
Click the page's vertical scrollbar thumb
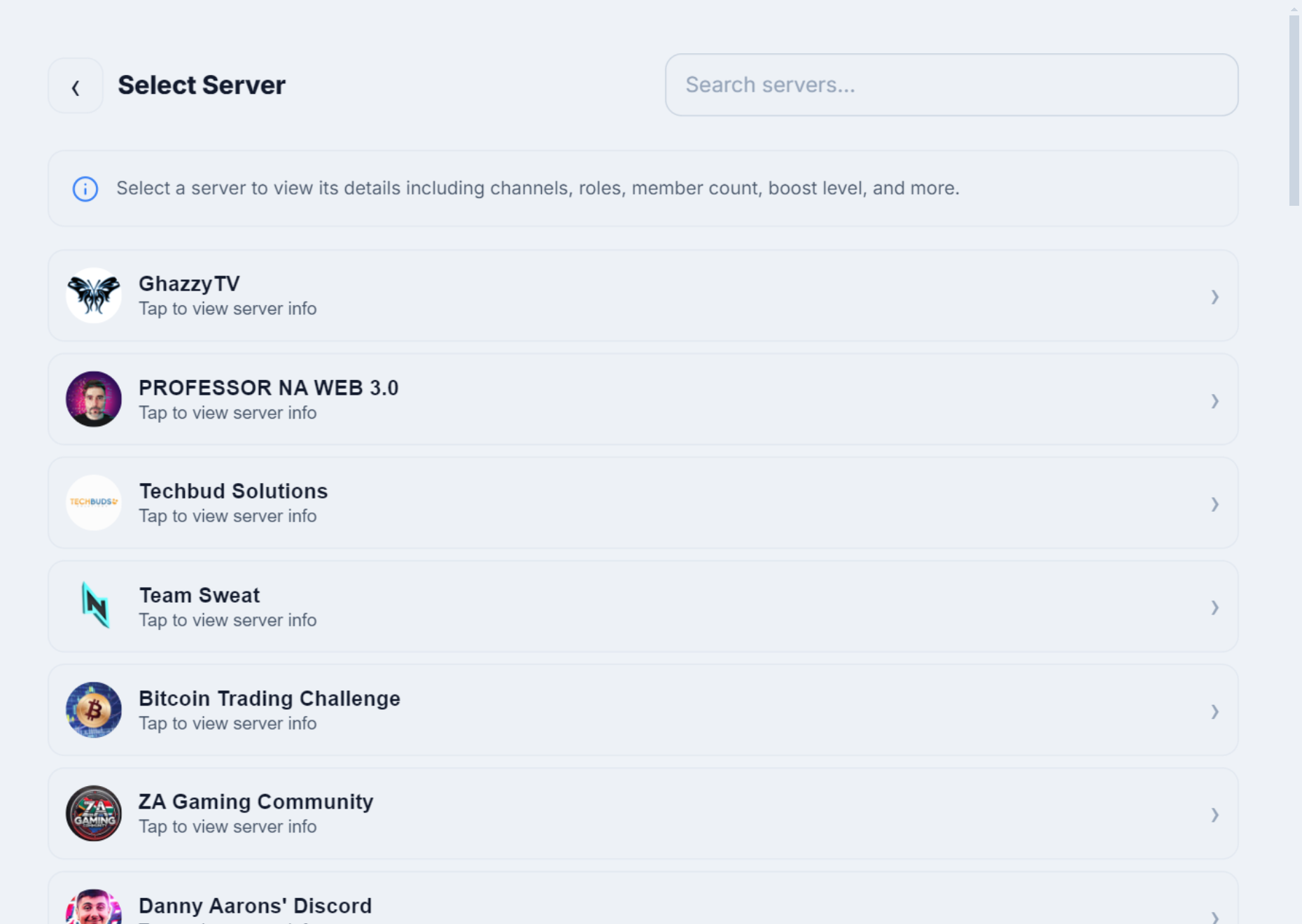(x=1294, y=111)
